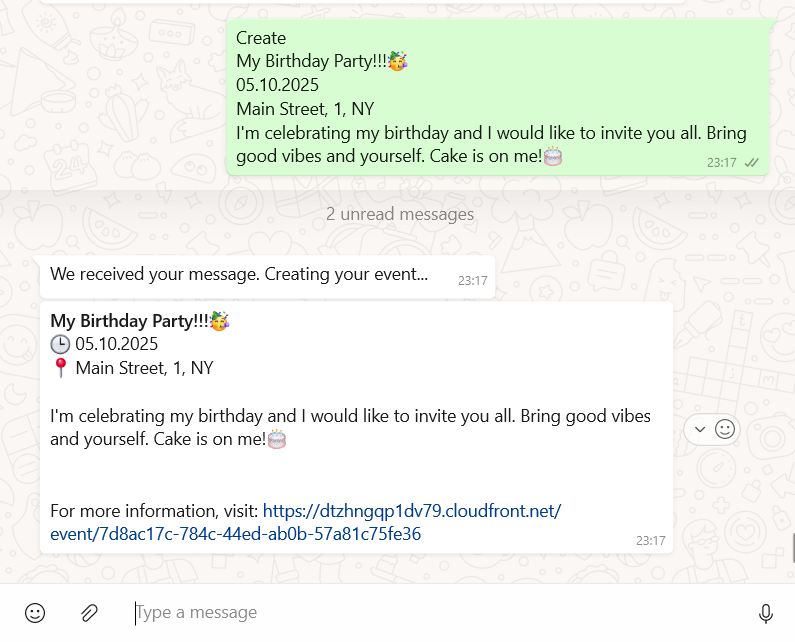The width and height of the screenshot is (795, 642).
Task: Click the "2 unread messages" divider
Action: click(x=400, y=214)
